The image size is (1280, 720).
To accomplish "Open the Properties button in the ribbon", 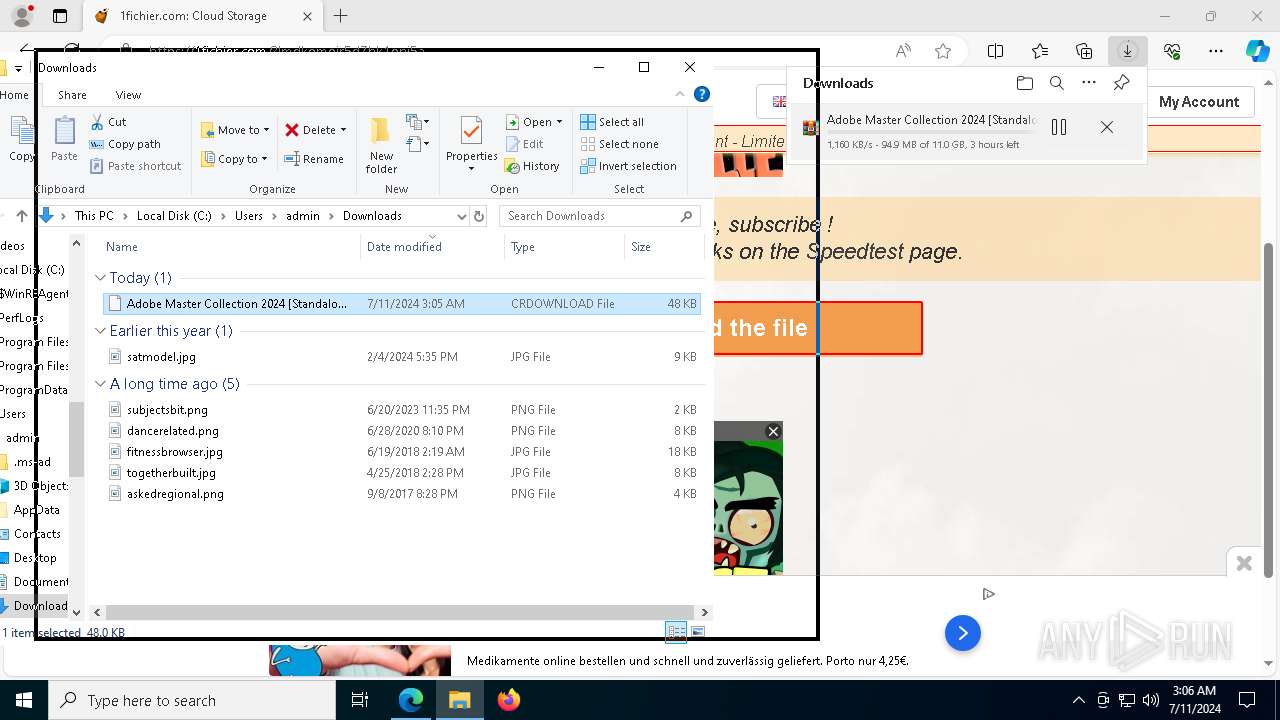I will point(471,144).
